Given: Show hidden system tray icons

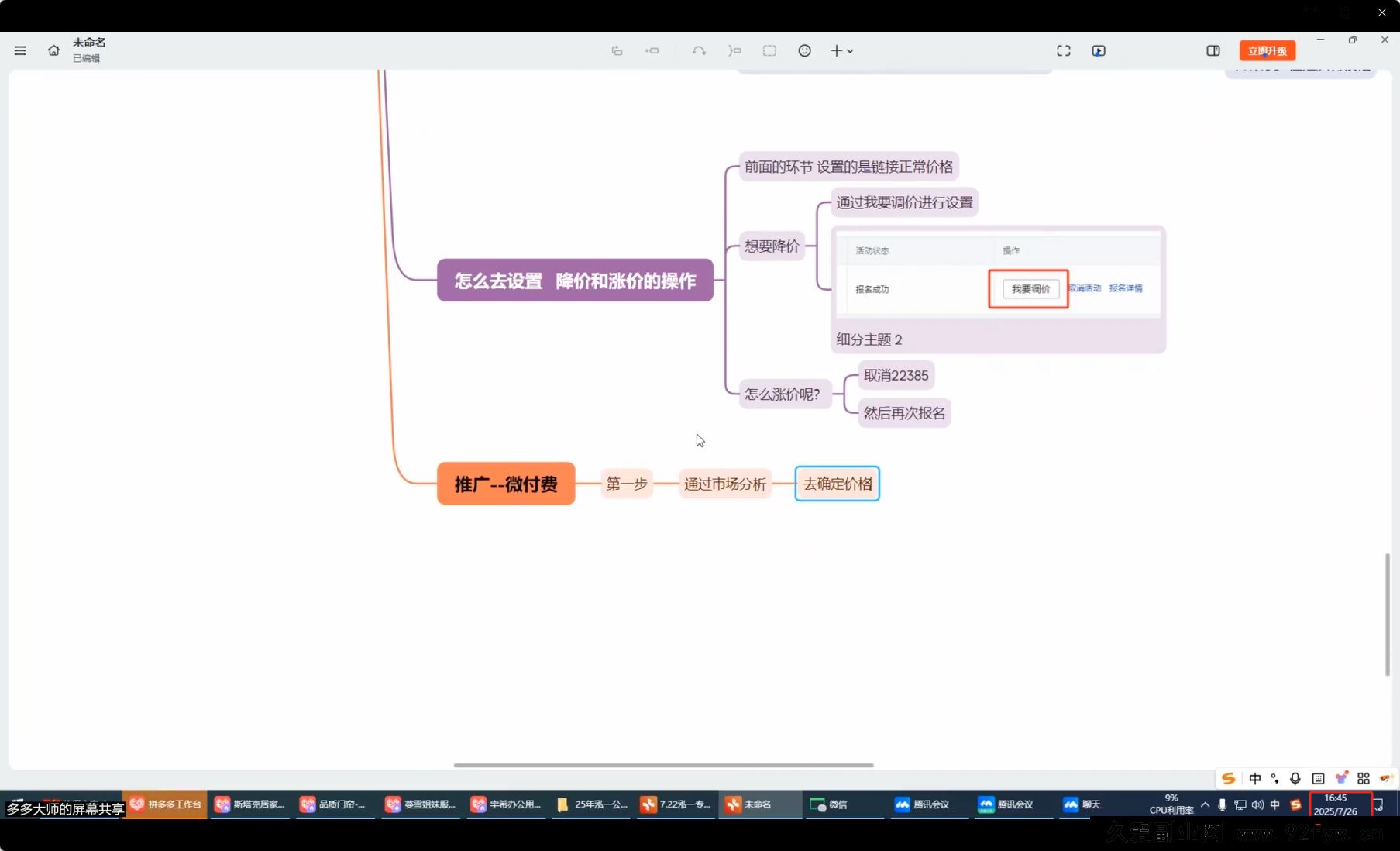Looking at the screenshot, I should pyautogui.click(x=1205, y=804).
